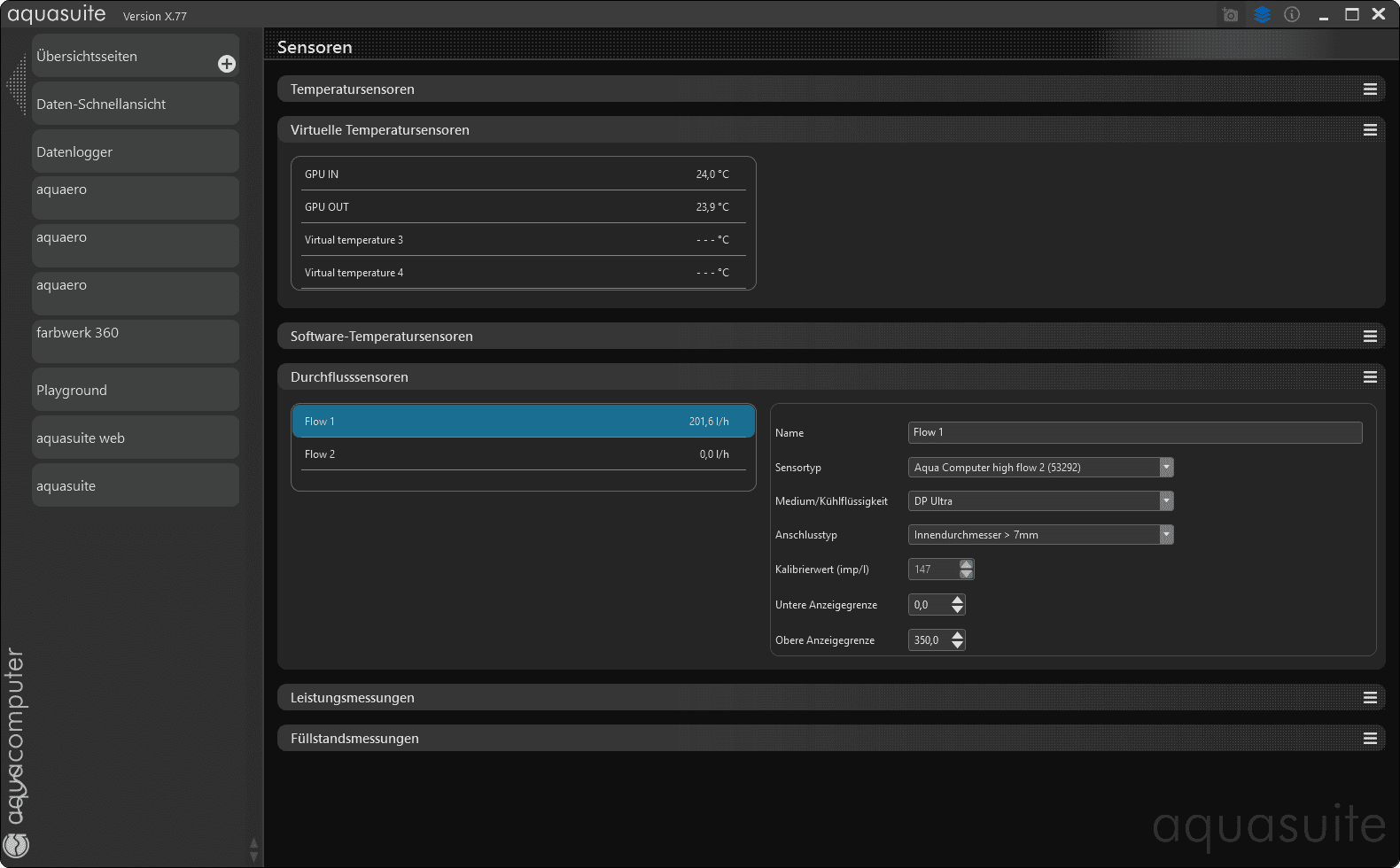Increase Obere Anzeigegrenze with up arrow
This screenshot has width=1400, height=868.
coord(958,635)
